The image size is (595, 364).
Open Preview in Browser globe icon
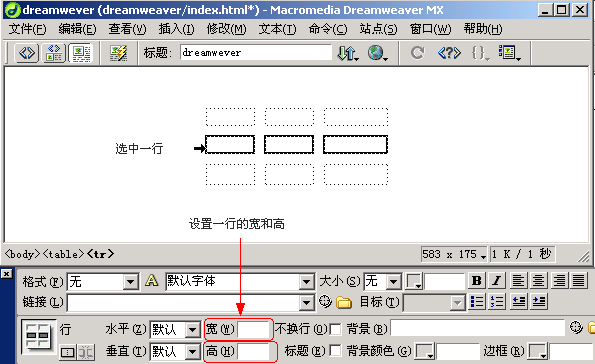tap(377, 53)
